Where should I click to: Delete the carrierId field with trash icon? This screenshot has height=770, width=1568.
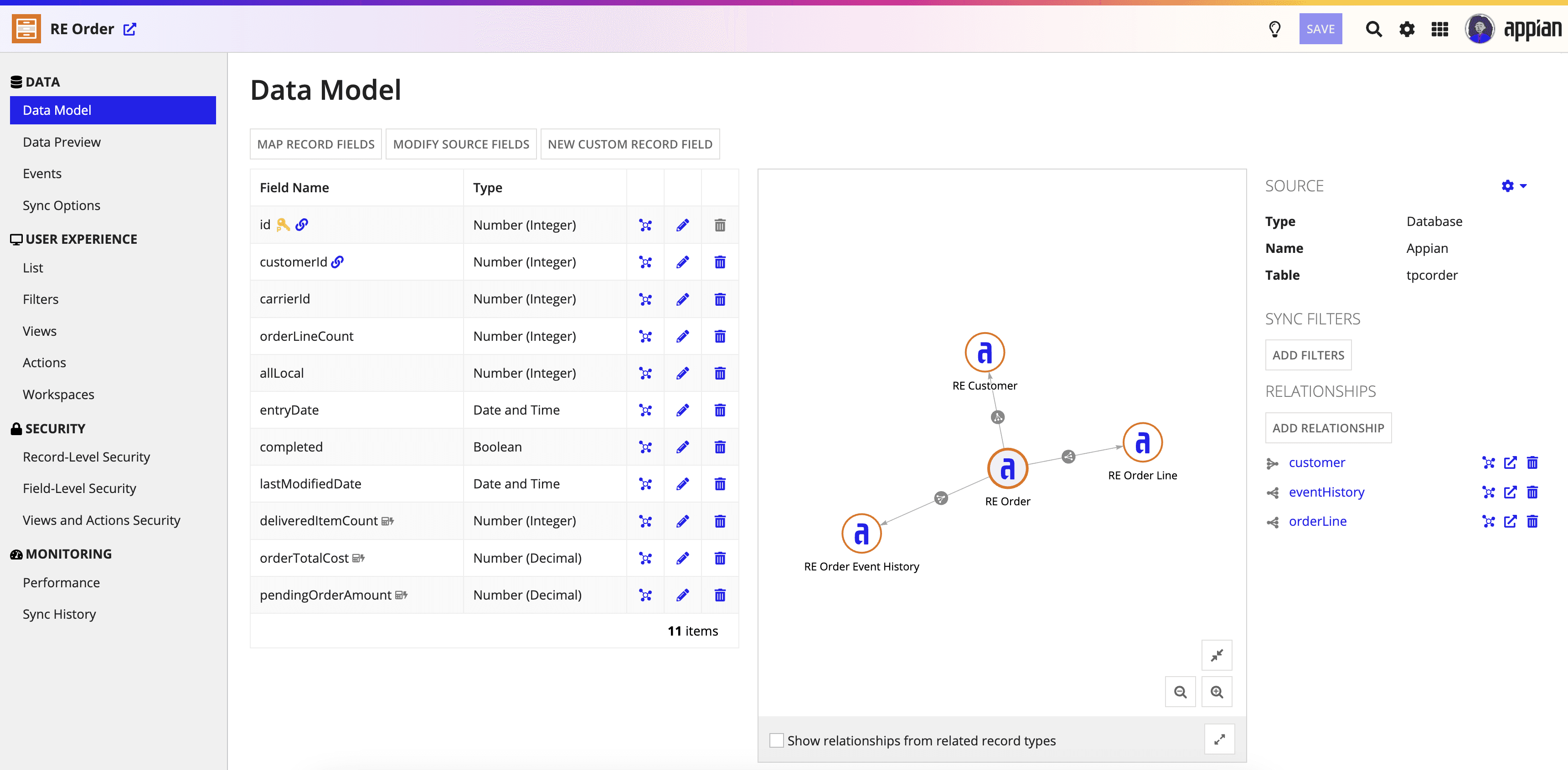pos(719,299)
